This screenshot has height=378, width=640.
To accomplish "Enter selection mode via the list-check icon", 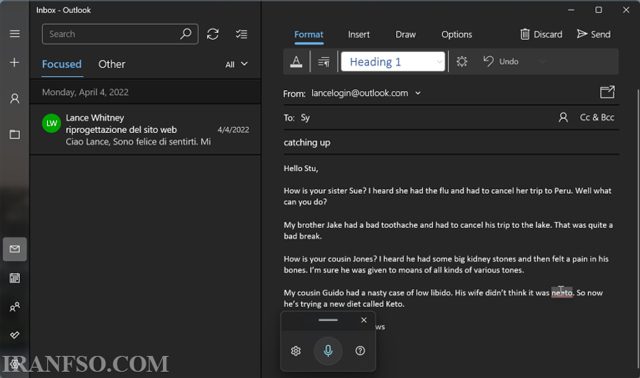I will coord(241,34).
